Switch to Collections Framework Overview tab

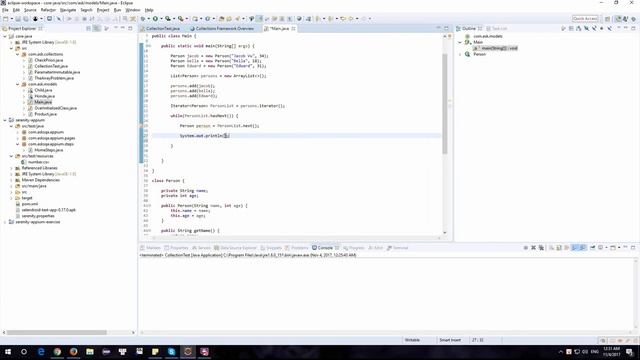(x=224, y=29)
